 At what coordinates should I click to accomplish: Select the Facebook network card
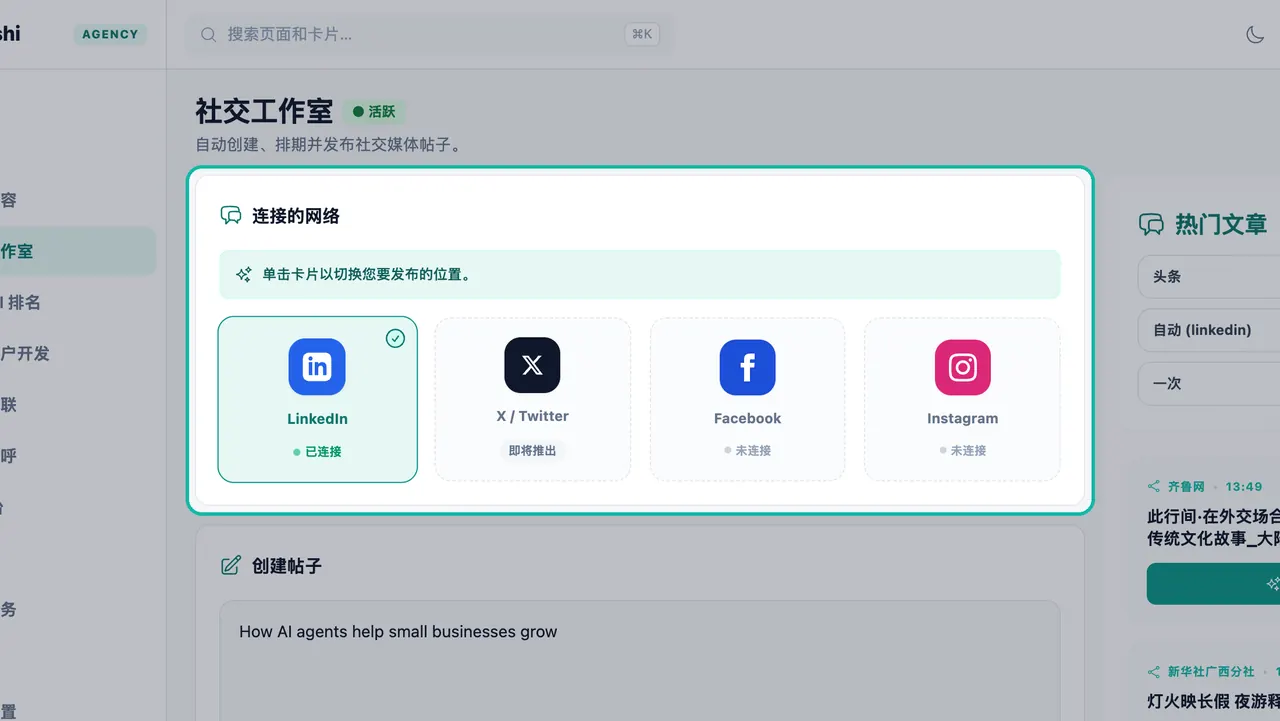point(747,399)
